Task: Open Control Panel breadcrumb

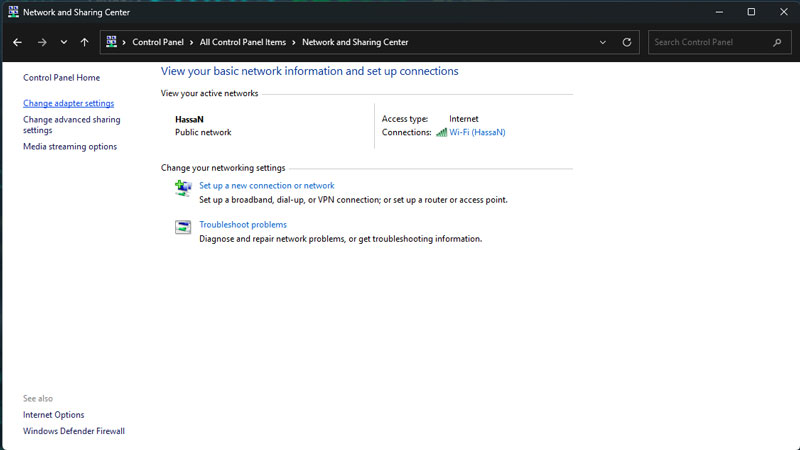Action: 158,42
